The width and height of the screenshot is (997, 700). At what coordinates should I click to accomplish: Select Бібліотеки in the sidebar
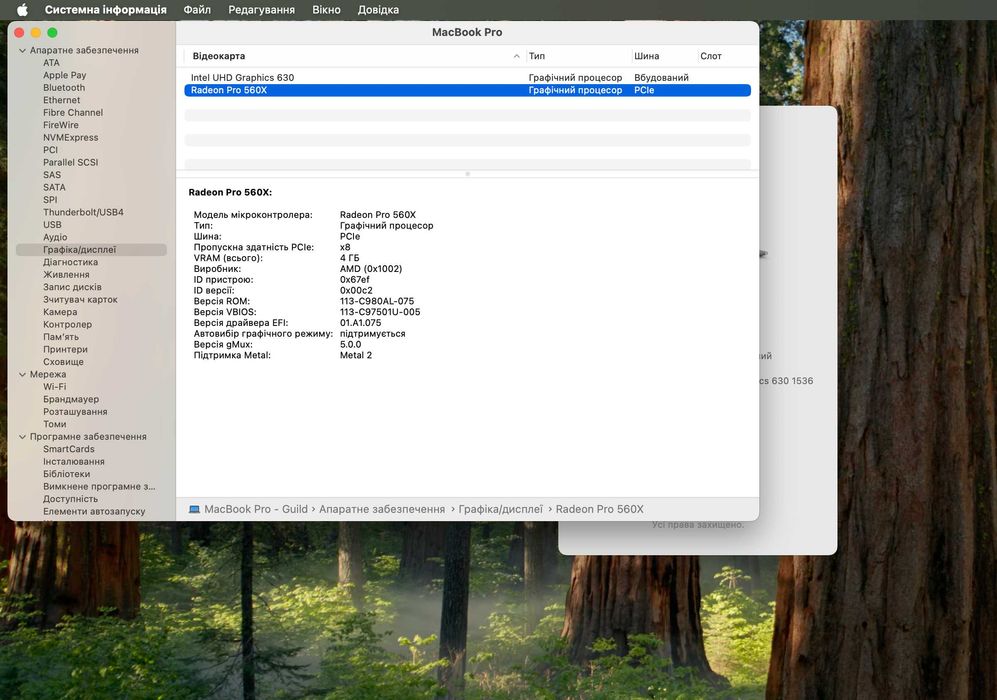[x=67, y=474]
